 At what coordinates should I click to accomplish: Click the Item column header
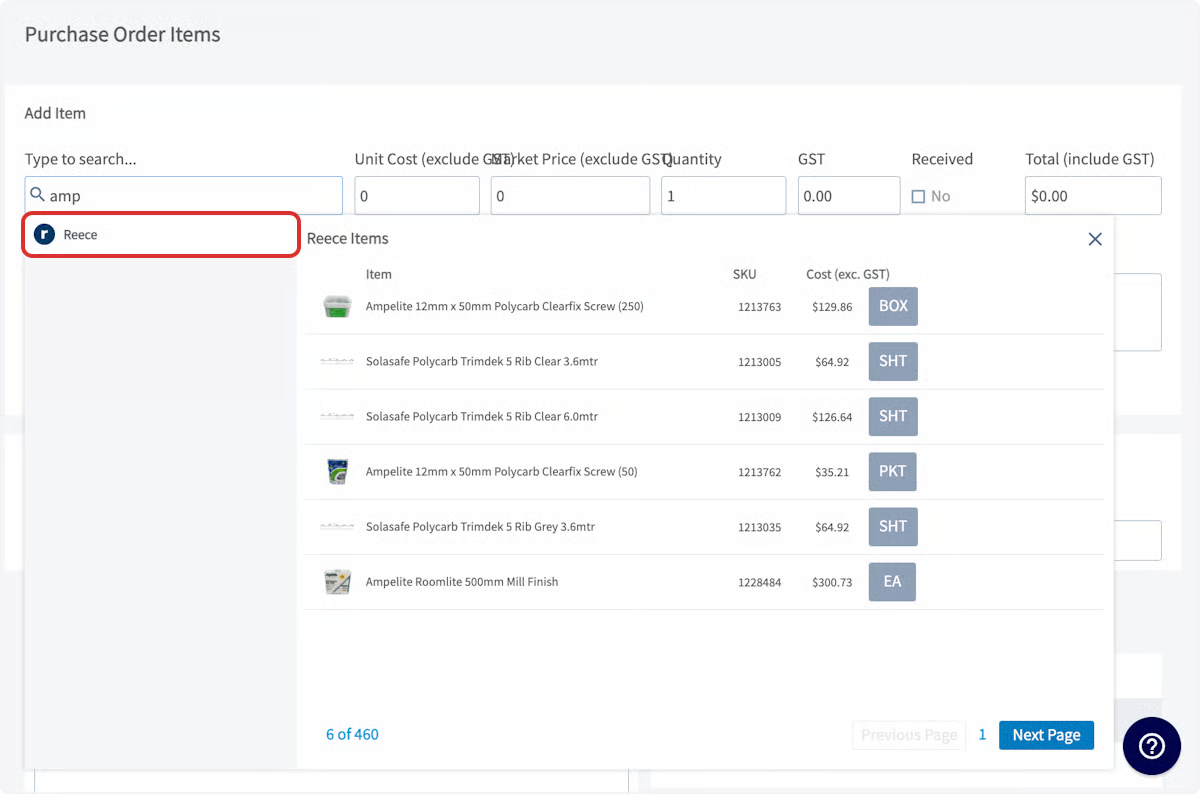(x=379, y=274)
